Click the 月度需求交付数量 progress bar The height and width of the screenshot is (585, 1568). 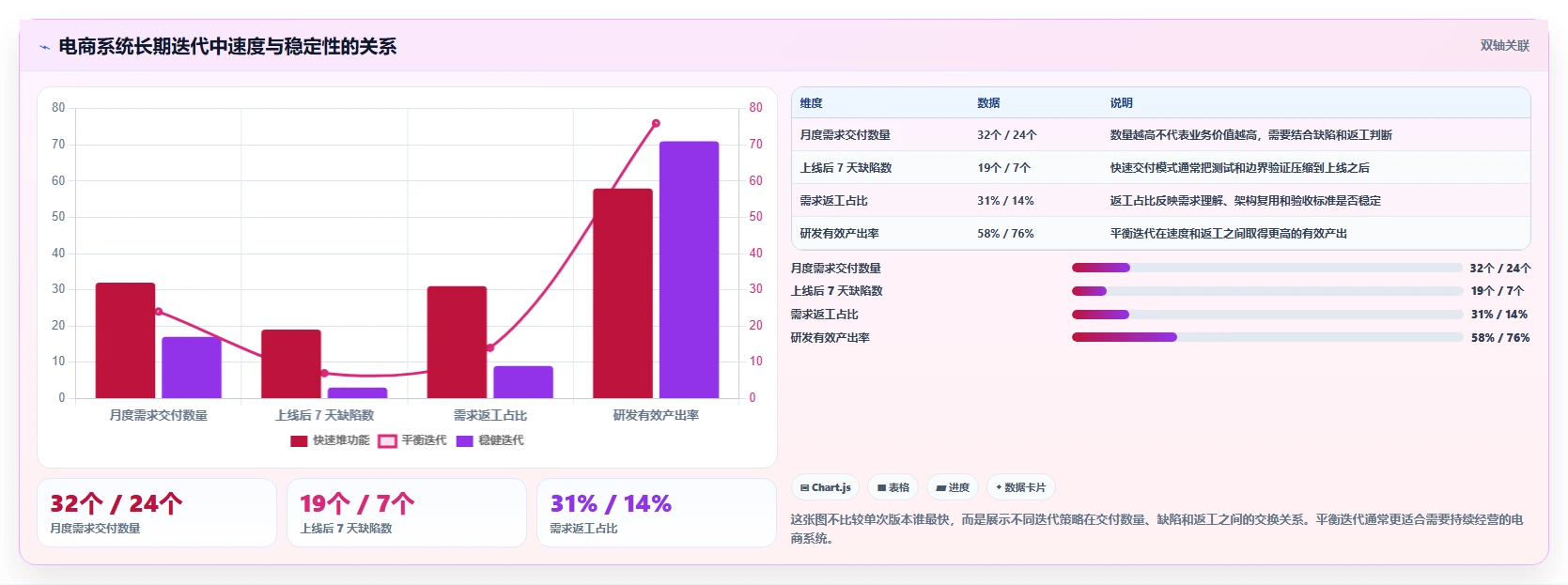point(1267,268)
